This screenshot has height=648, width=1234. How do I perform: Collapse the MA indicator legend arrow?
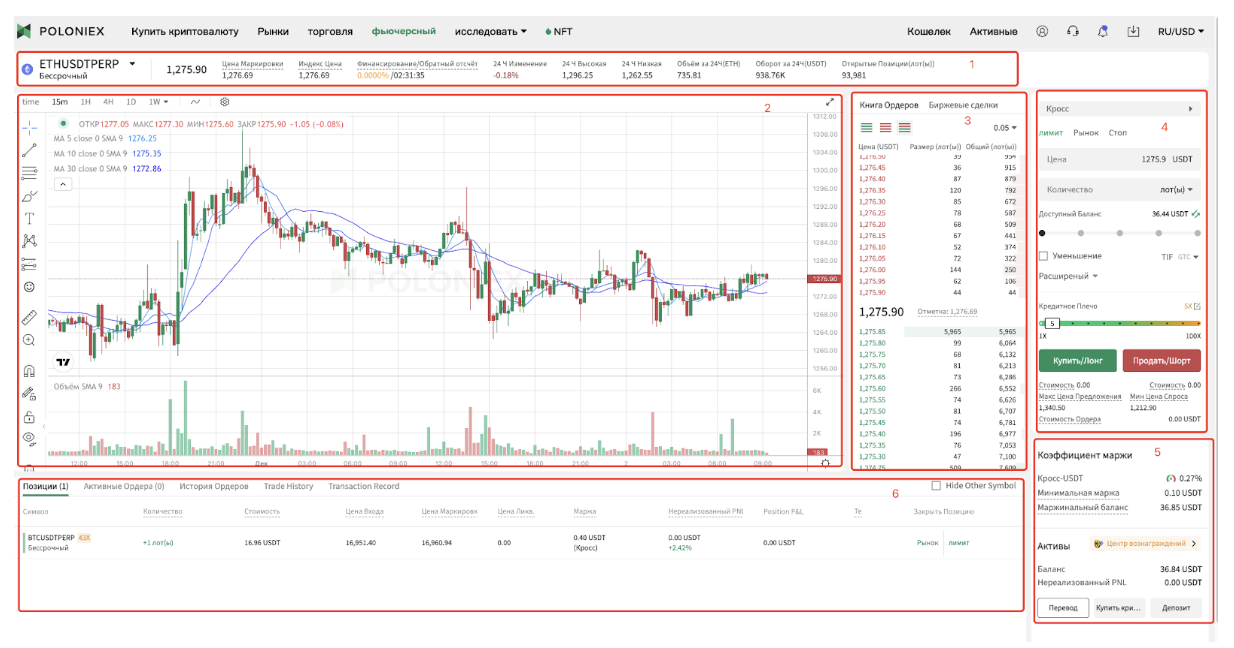62,184
